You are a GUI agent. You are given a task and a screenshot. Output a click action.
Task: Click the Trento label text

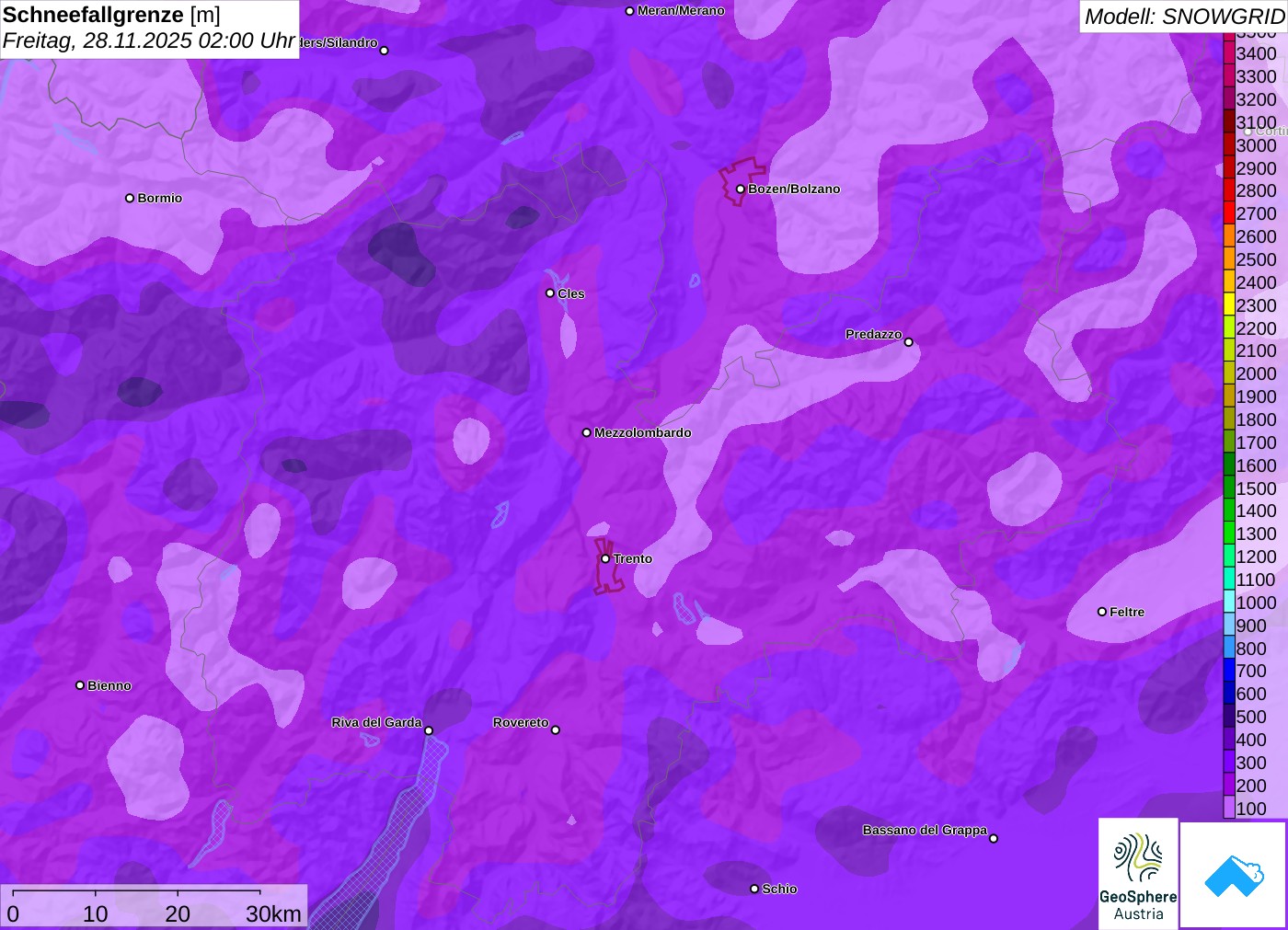[x=633, y=559]
